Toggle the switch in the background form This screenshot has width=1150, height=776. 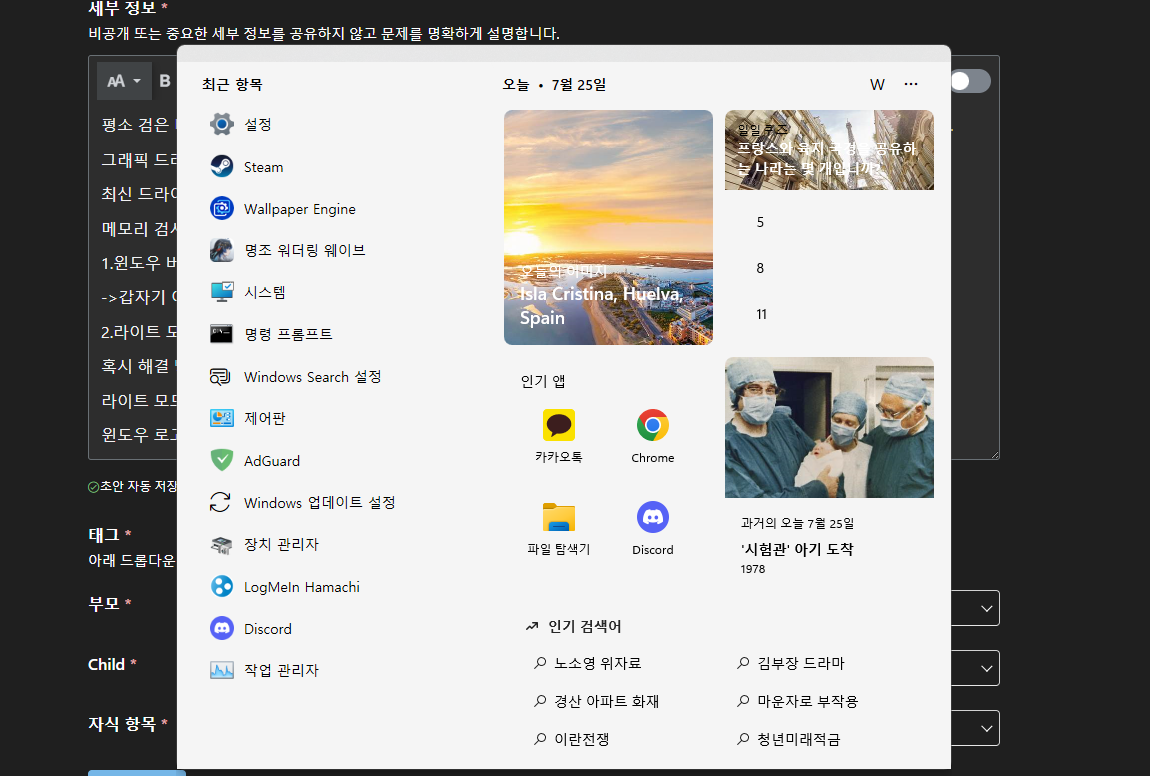coord(970,81)
